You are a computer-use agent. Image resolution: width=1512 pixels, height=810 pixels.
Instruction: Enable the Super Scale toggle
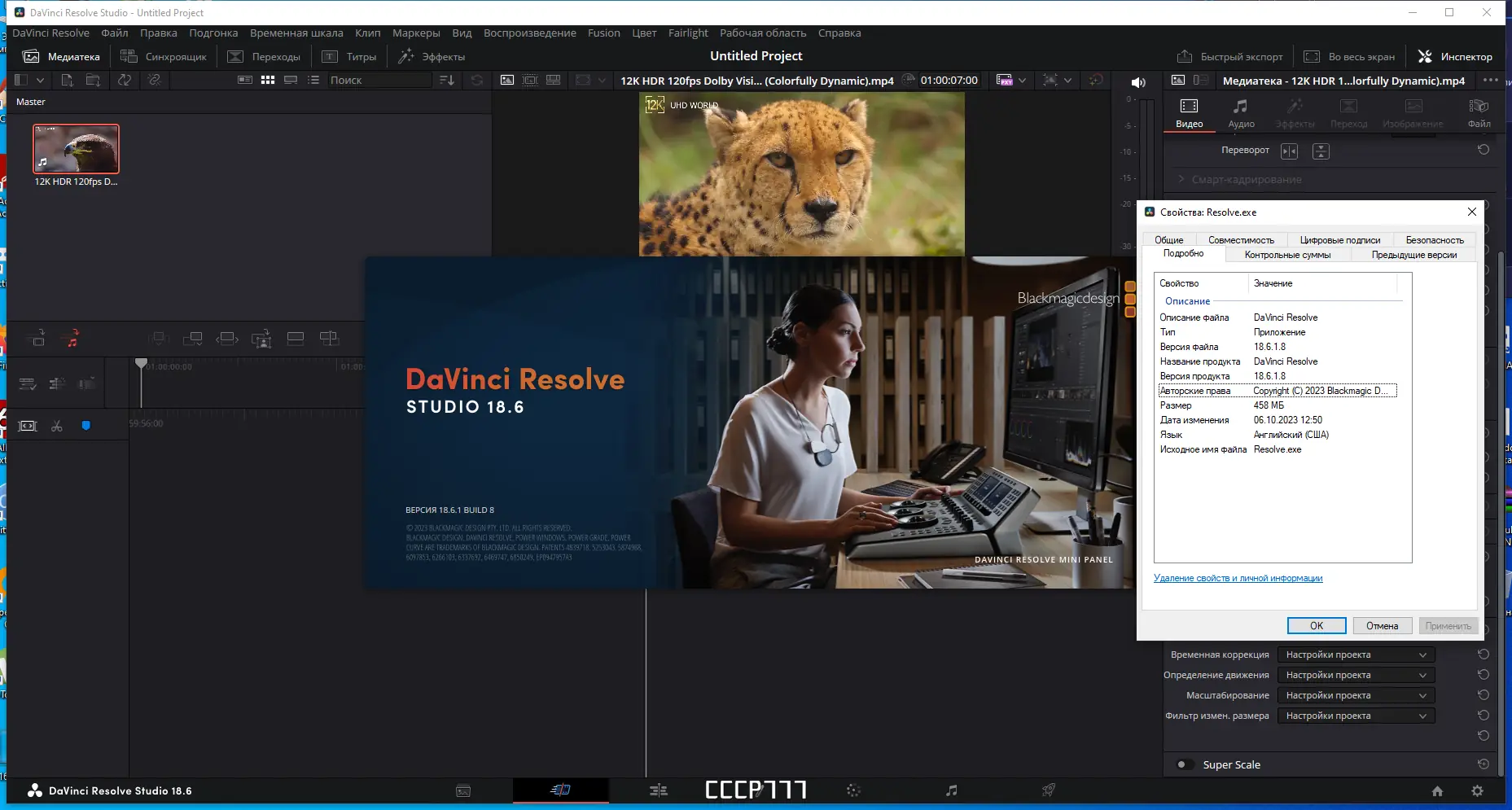click(1185, 764)
